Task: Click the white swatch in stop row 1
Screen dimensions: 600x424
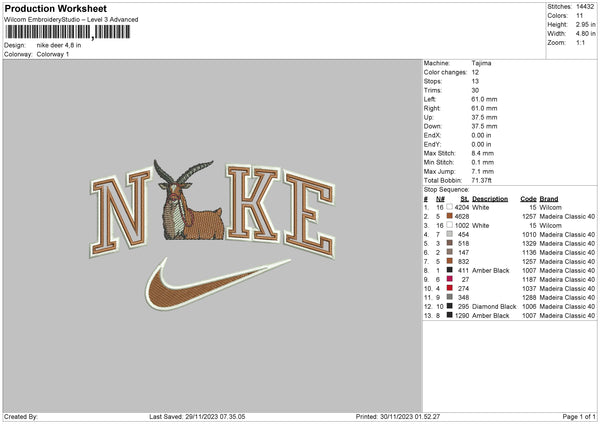Action: [x=450, y=207]
